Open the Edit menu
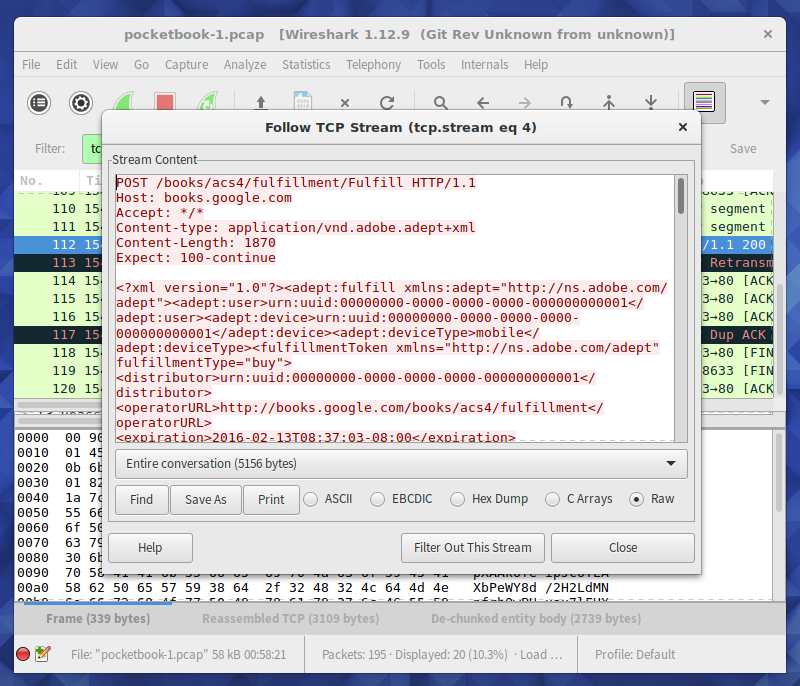 [x=66, y=65]
